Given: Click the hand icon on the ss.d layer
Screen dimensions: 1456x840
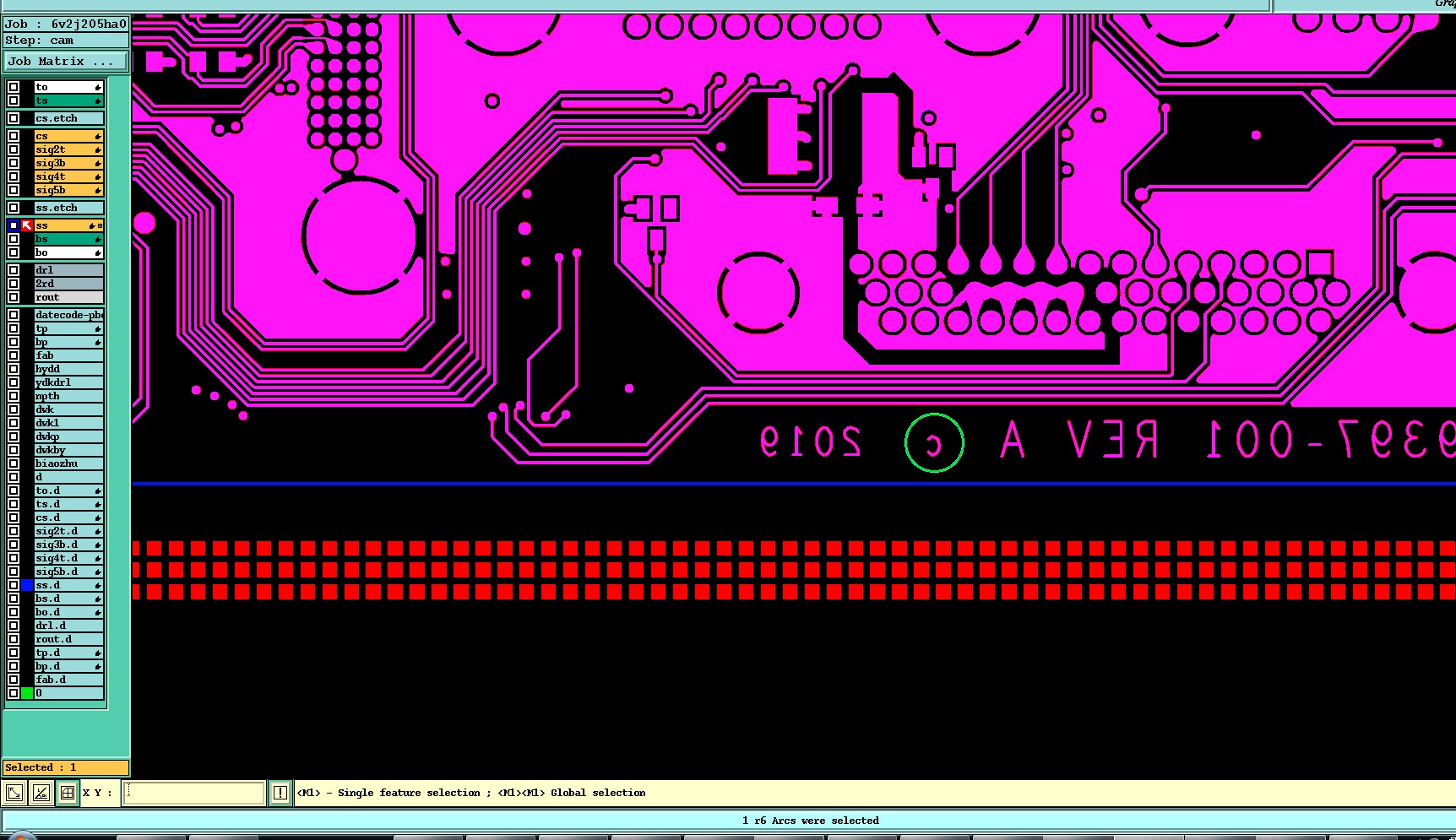Looking at the screenshot, I should pos(98,586).
